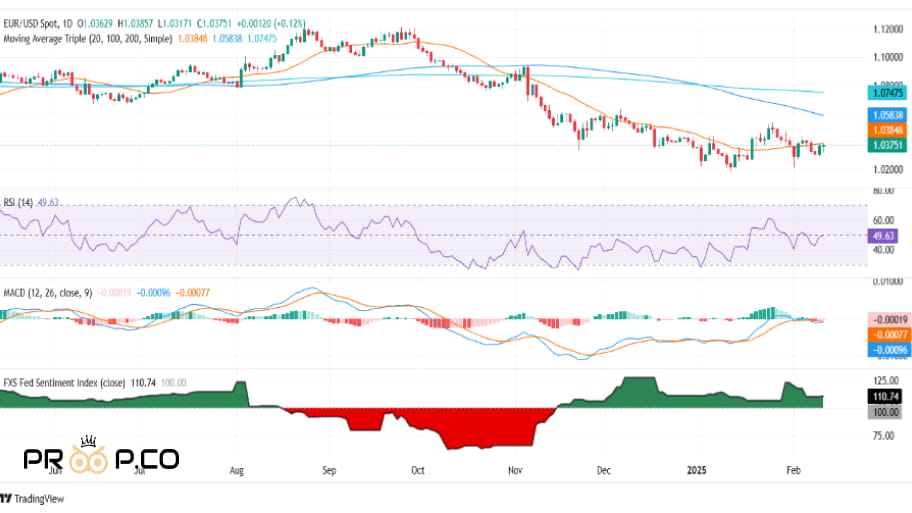Click the cyan 1.07475 price tag on axis

887,92
